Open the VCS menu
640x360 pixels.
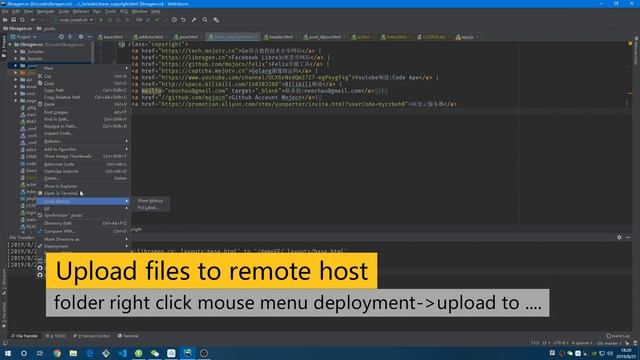coord(124,11)
